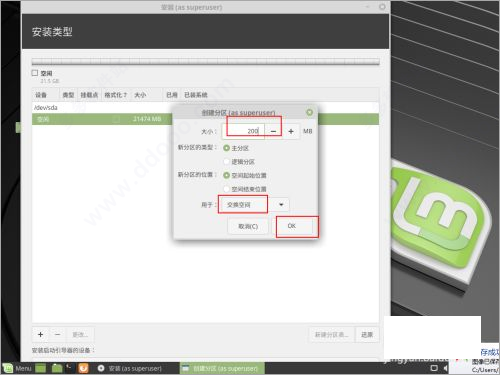The image size is (500, 375).
Task: Toggle the format checkbox in free space row
Action: (116, 119)
